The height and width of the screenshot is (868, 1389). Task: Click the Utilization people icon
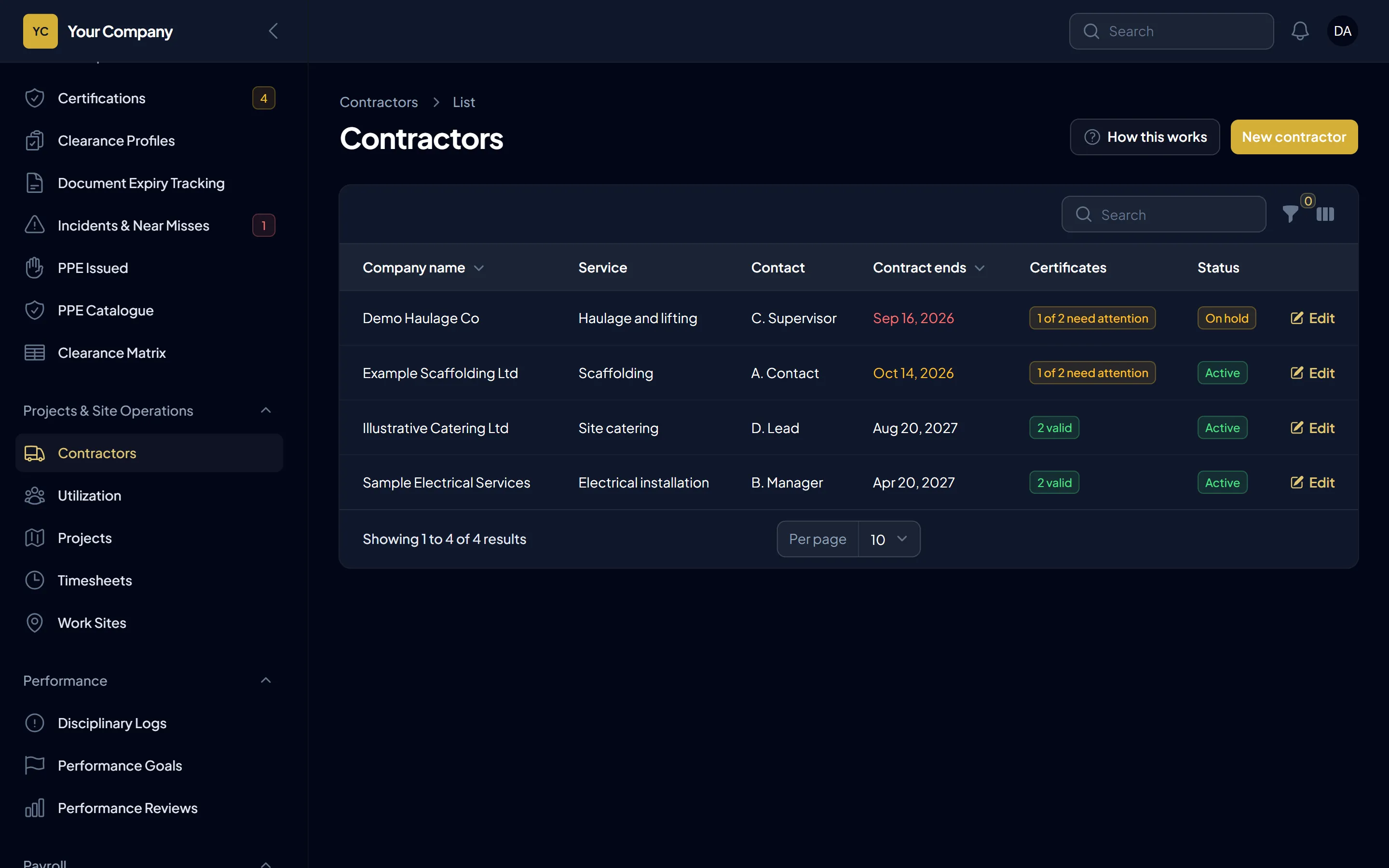point(34,496)
